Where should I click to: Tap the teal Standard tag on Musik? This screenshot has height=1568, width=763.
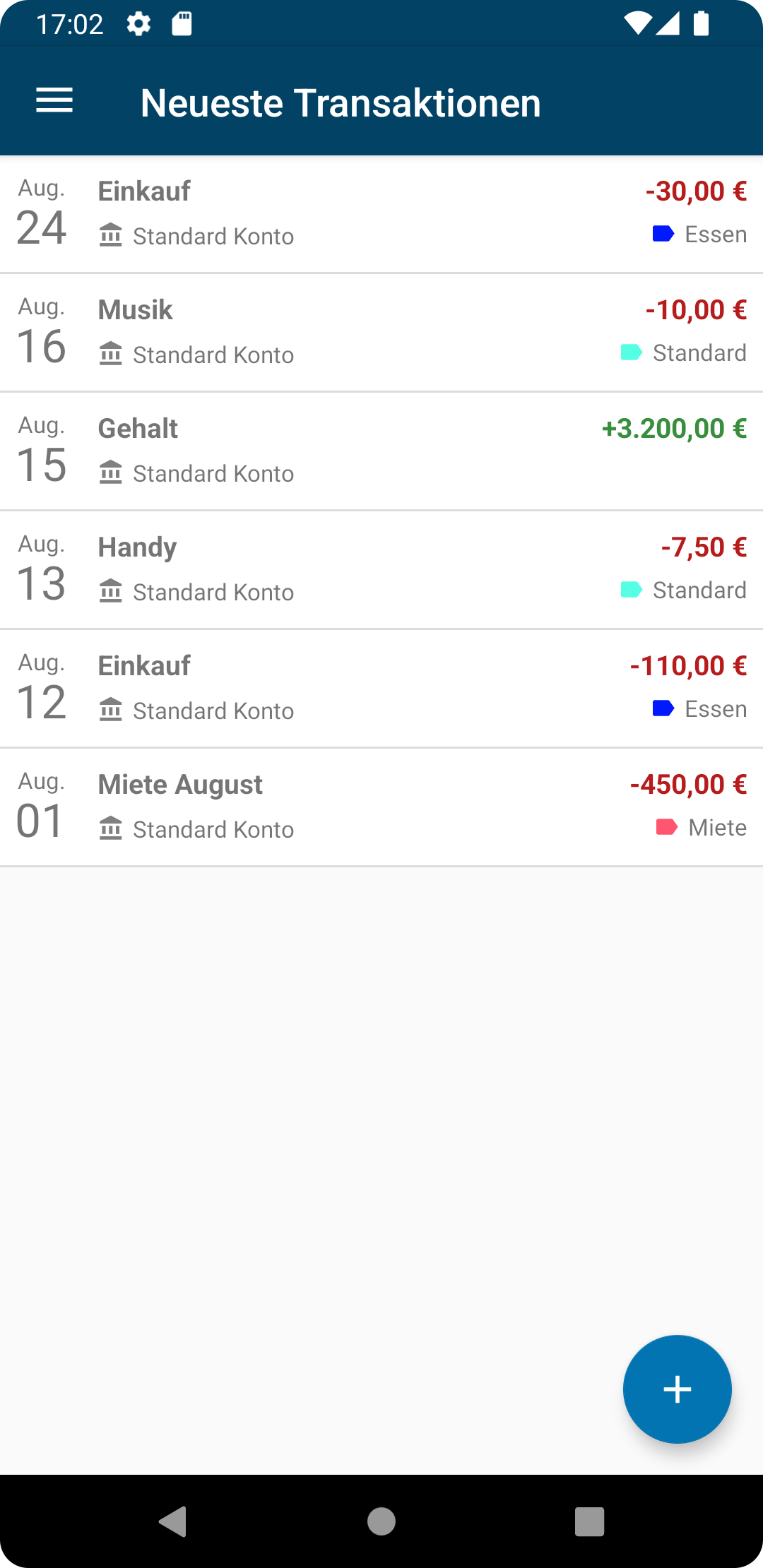631,352
